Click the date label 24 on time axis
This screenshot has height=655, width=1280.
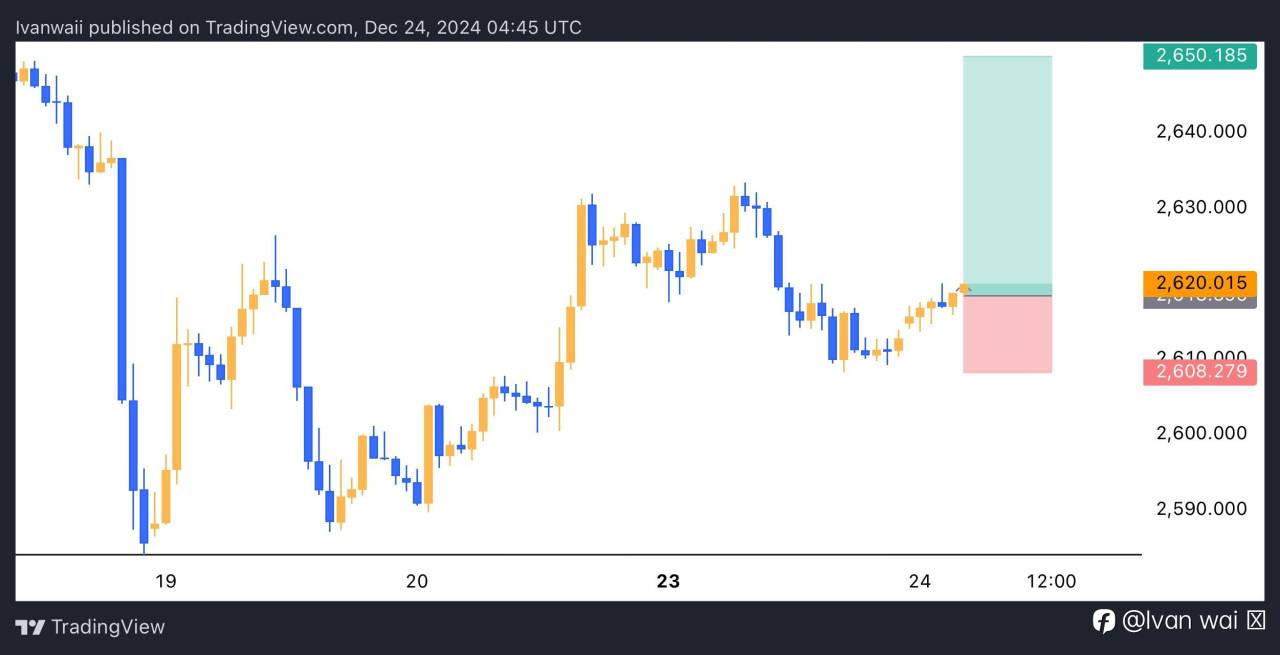919,581
